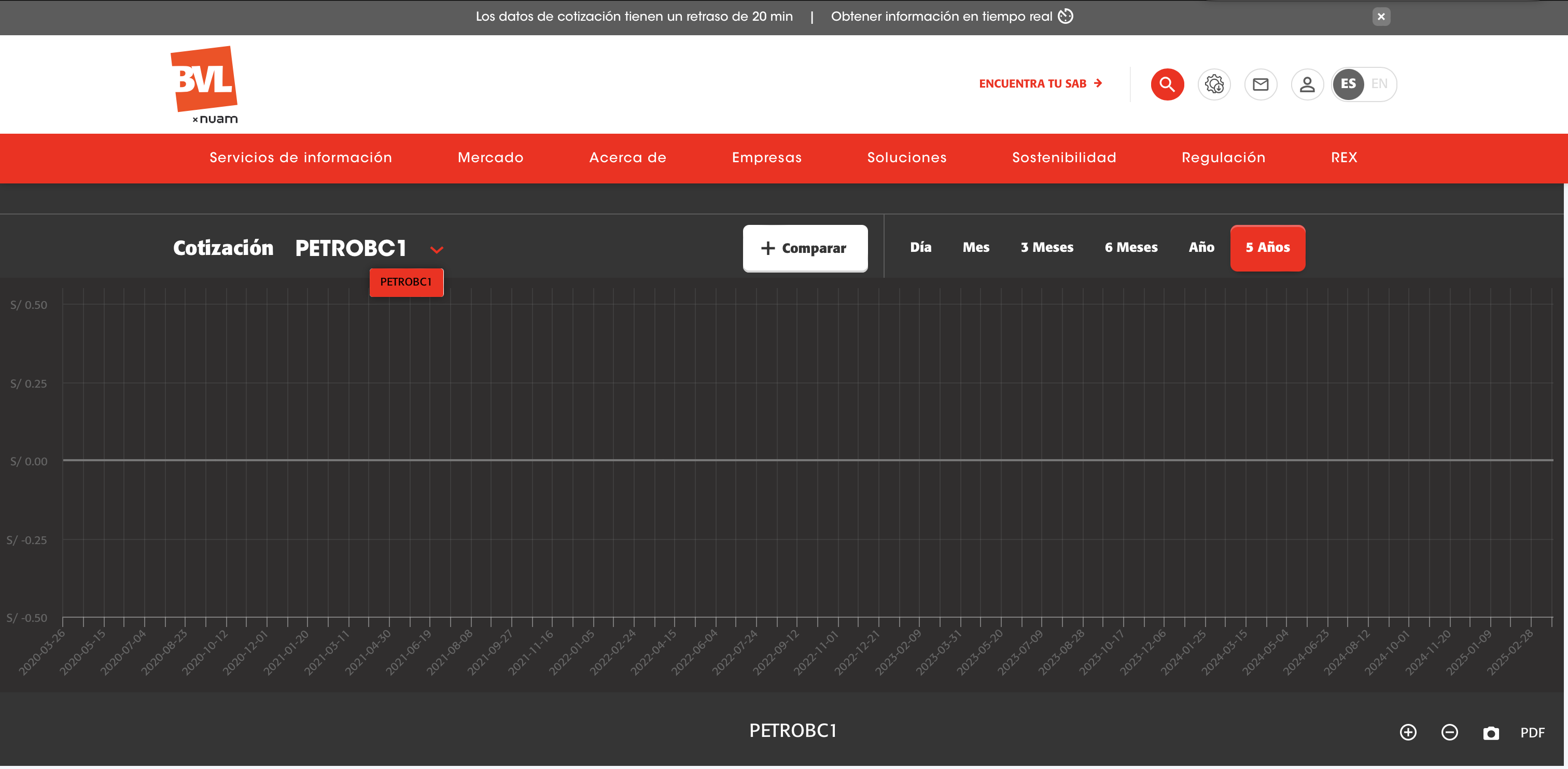The width and height of the screenshot is (1568, 769).
Task: Open the settings gear icon
Action: coord(1214,84)
